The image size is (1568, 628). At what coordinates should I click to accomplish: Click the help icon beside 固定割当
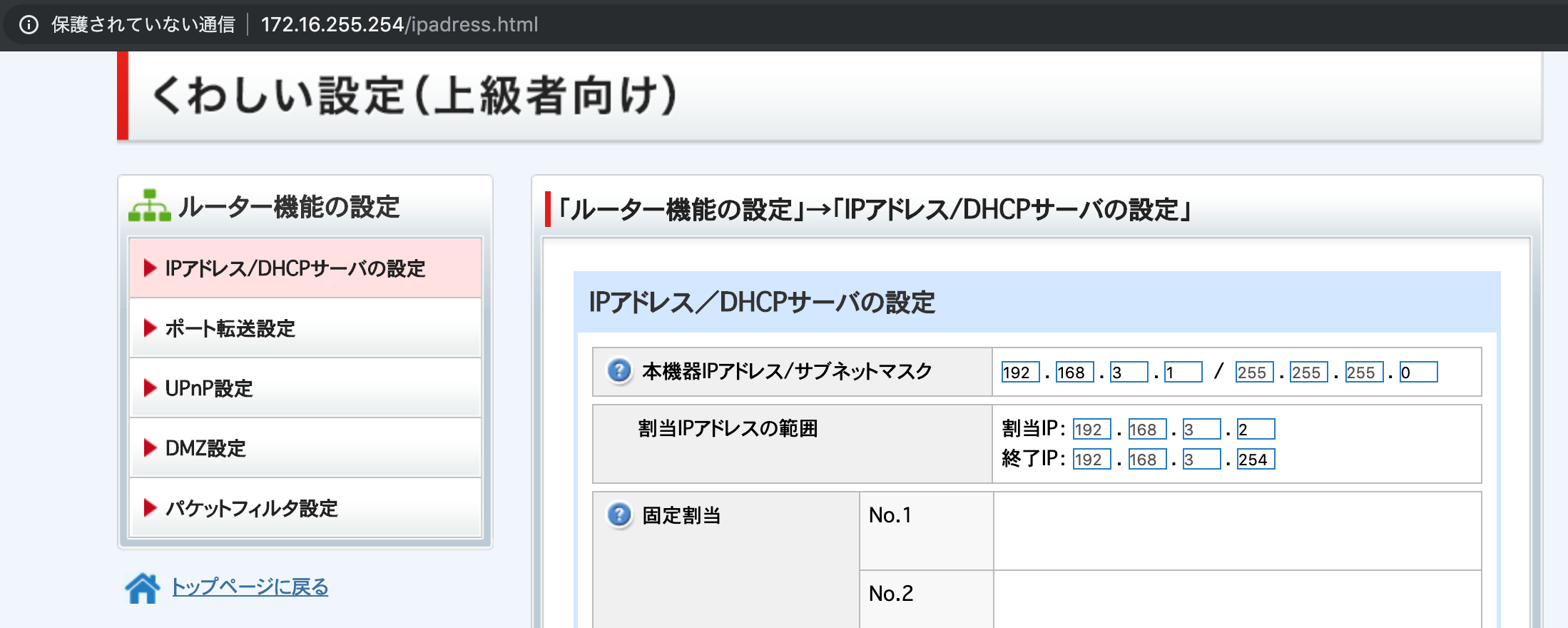(x=618, y=515)
